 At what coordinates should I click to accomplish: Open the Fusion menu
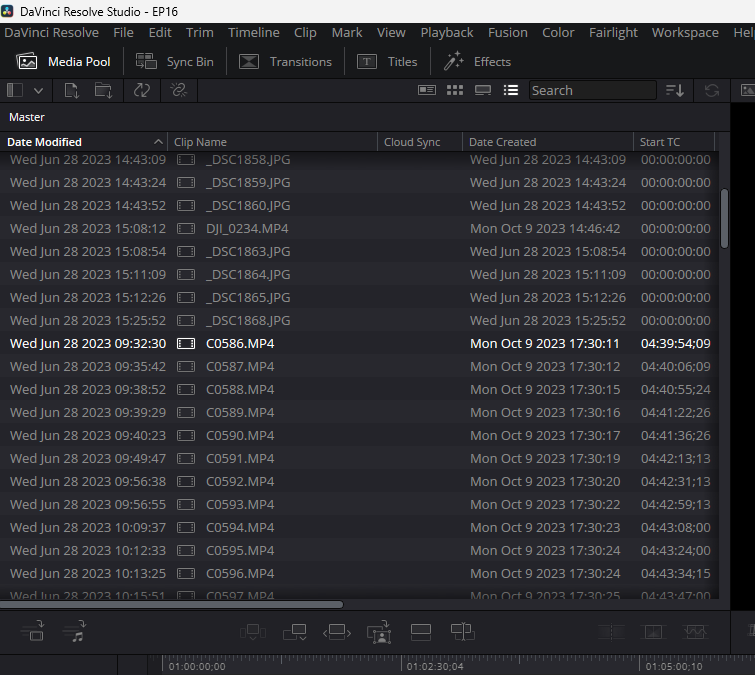coord(508,32)
